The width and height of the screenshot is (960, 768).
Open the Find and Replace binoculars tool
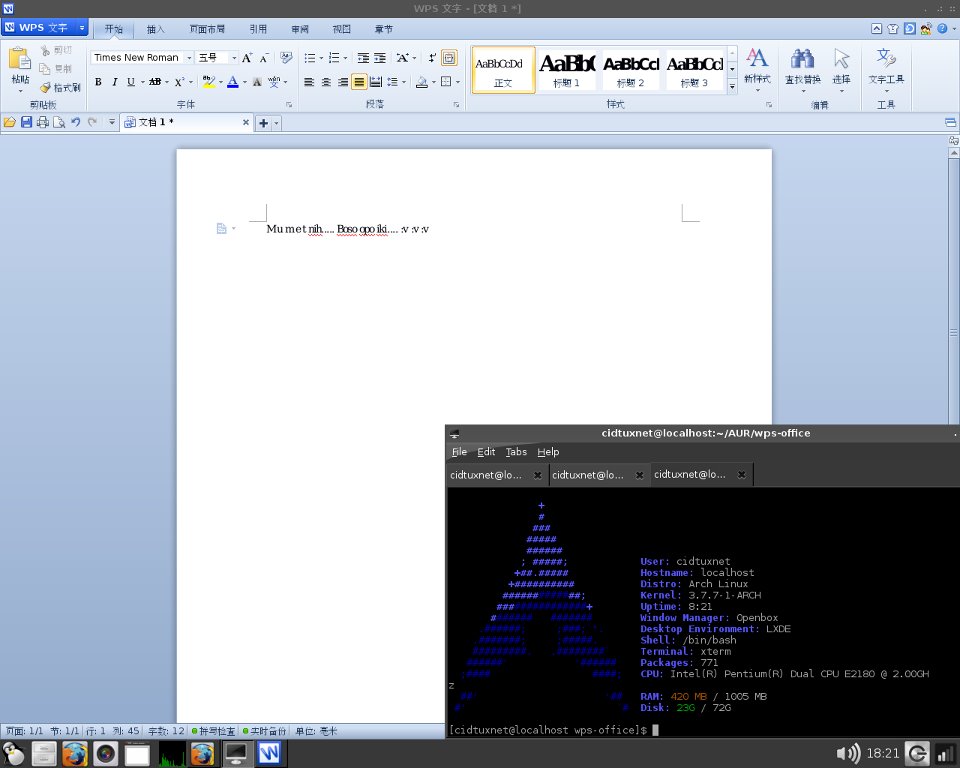pos(803,59)
